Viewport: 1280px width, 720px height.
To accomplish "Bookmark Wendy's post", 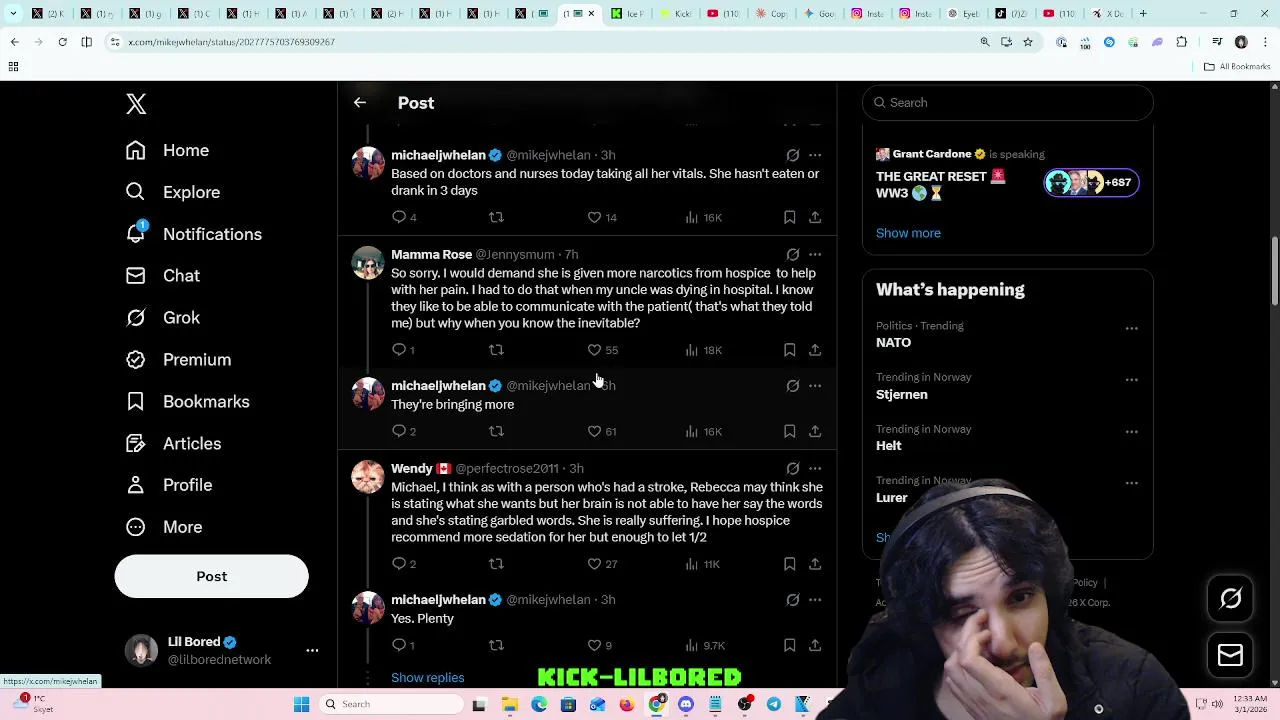I will point(790,564).
